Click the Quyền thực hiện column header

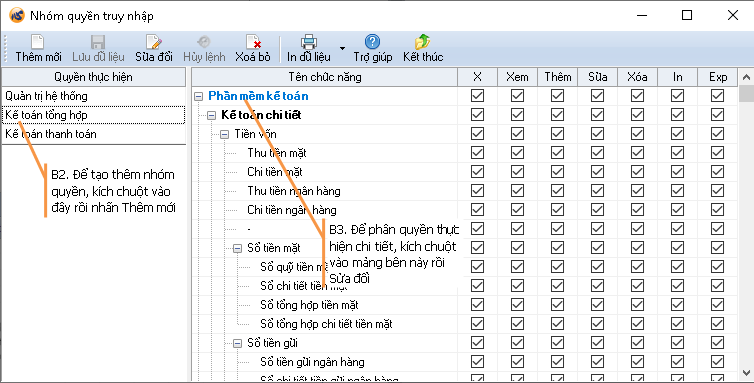(93, 77)
